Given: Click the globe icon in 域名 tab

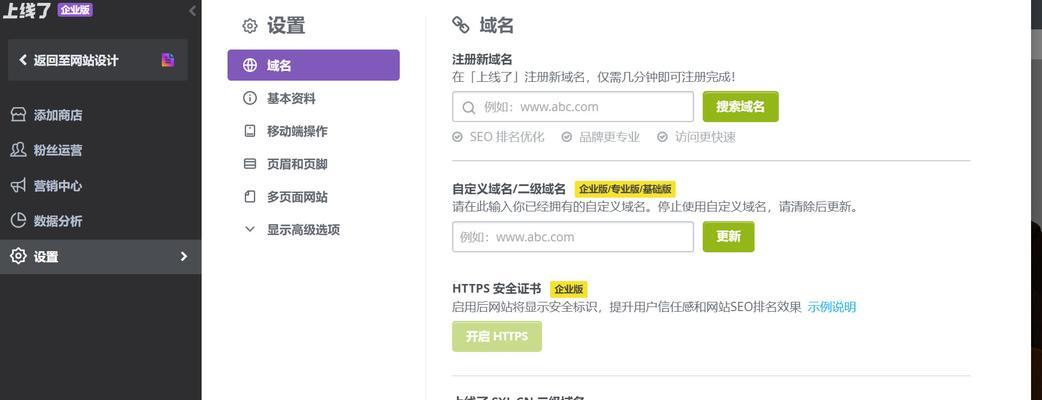Looking at the screenshot, I should (250, 65).
